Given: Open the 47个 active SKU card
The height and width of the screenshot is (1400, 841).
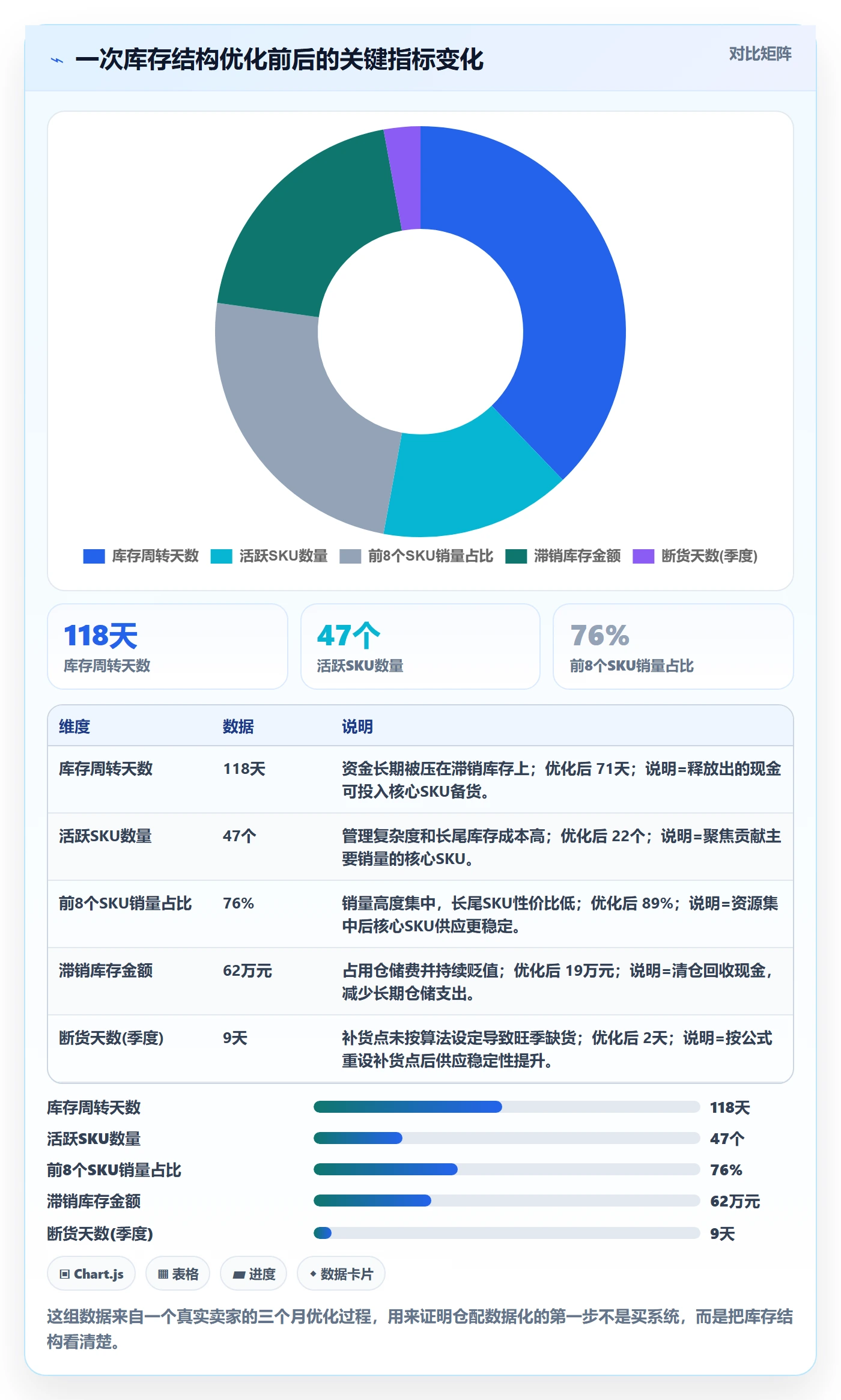Looking at the screenshot, I should click(x=421, y=647).
